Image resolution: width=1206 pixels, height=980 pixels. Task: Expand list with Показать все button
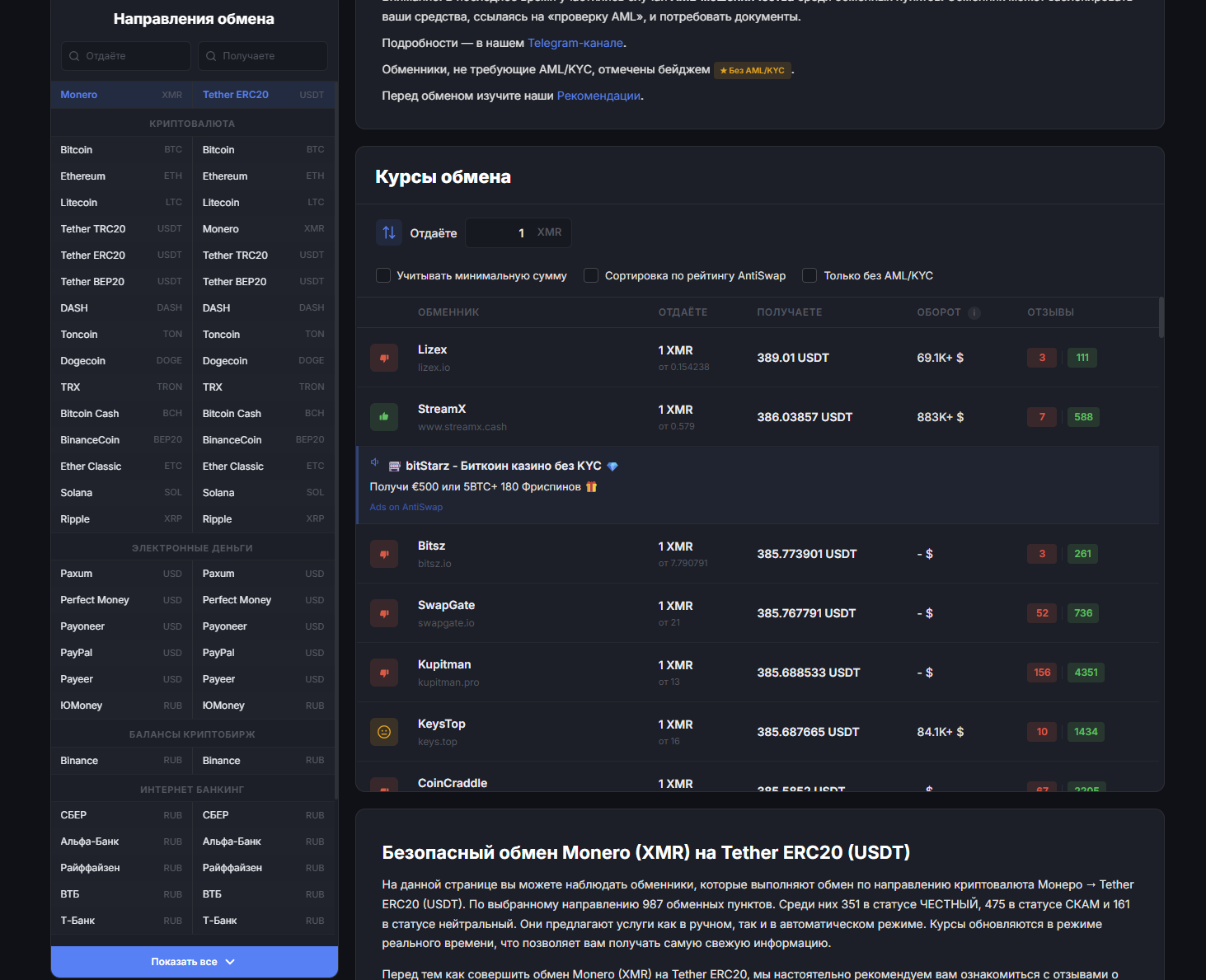[x=195, y=962]
